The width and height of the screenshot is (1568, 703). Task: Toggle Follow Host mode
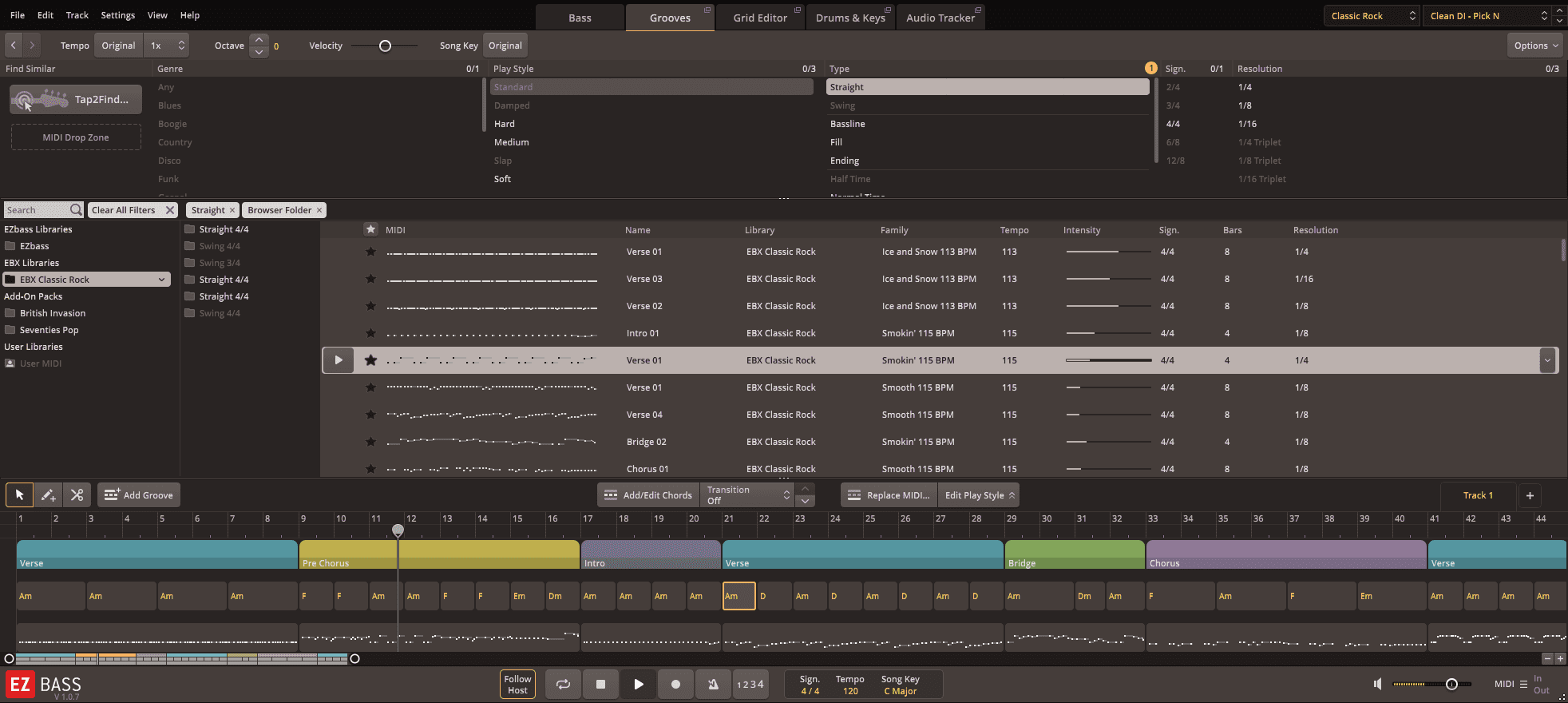click(517, 685)
